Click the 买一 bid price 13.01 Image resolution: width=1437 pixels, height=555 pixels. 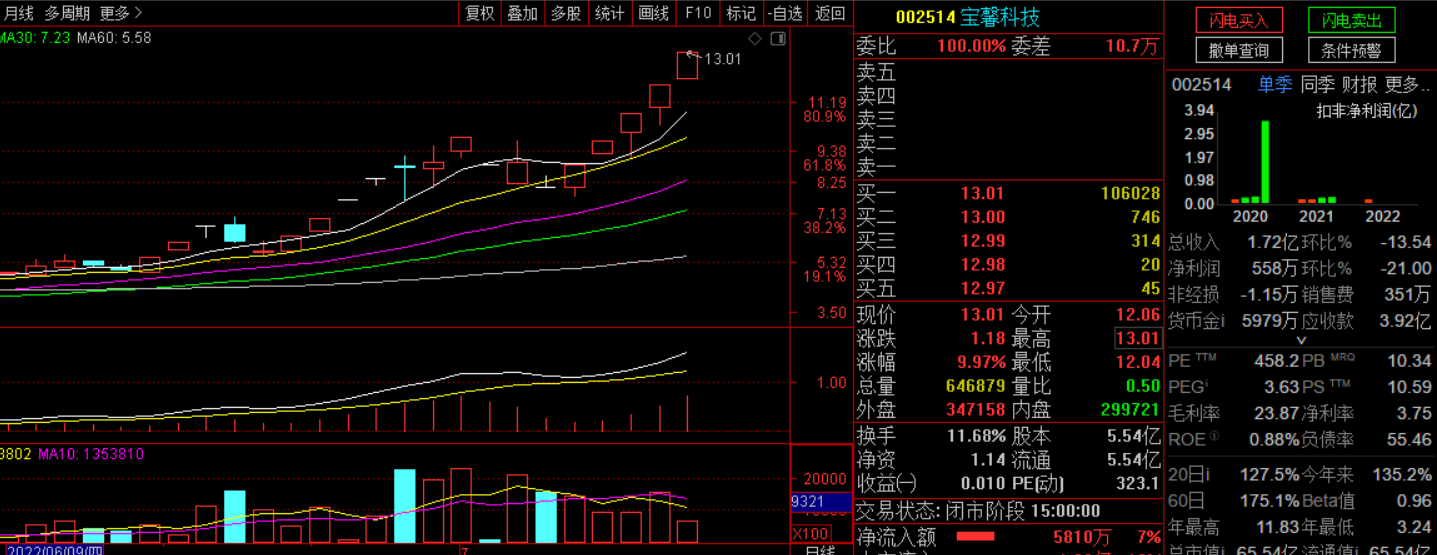pos(983,193)
